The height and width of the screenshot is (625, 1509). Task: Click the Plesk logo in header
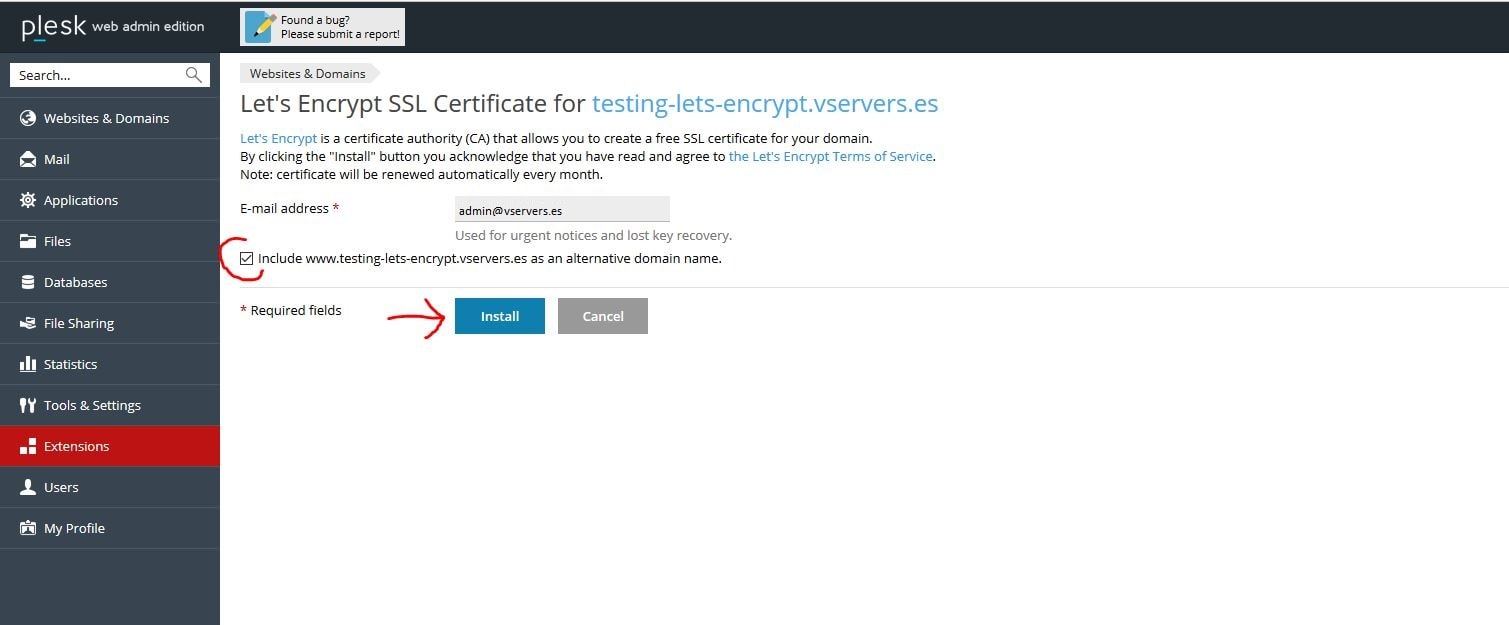click(x=53, y=28)
